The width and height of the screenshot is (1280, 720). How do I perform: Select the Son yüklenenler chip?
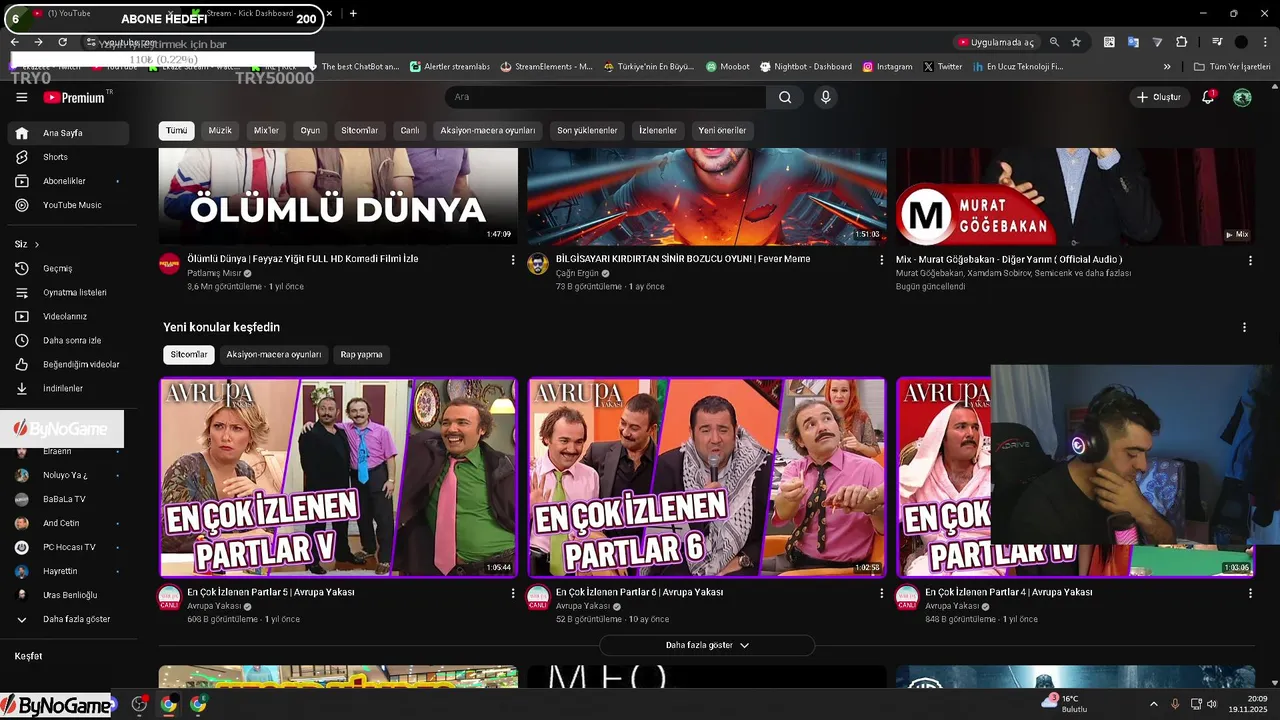(587, 131)
